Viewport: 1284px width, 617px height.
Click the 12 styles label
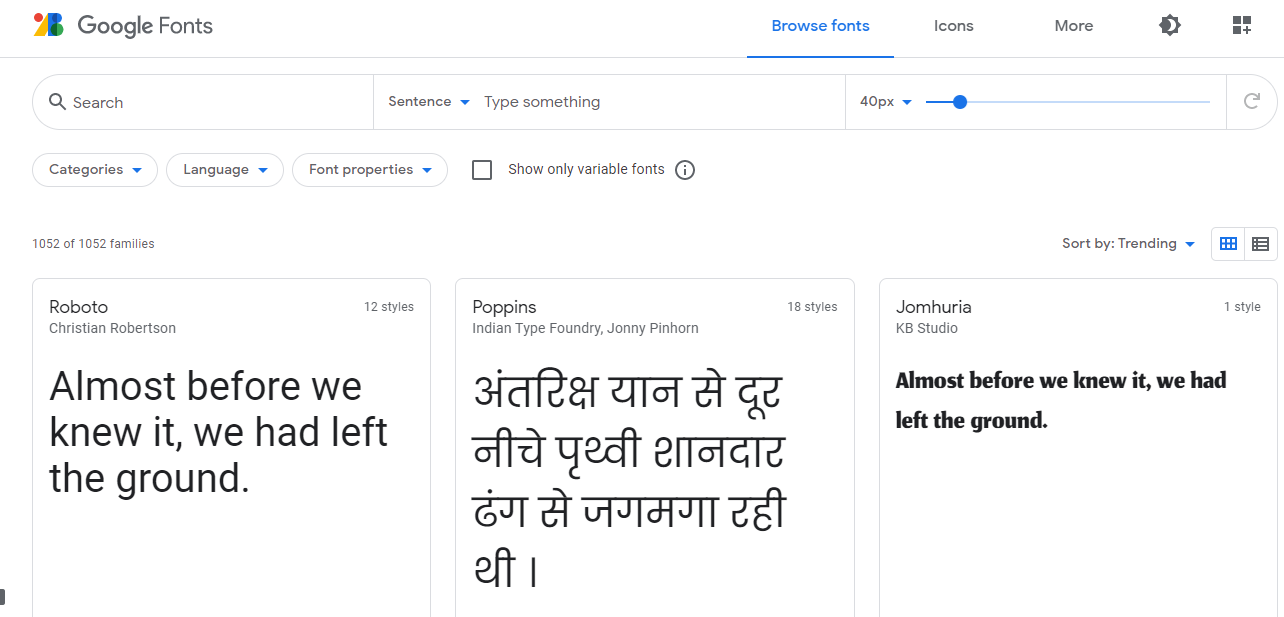[x=389, y=307]
